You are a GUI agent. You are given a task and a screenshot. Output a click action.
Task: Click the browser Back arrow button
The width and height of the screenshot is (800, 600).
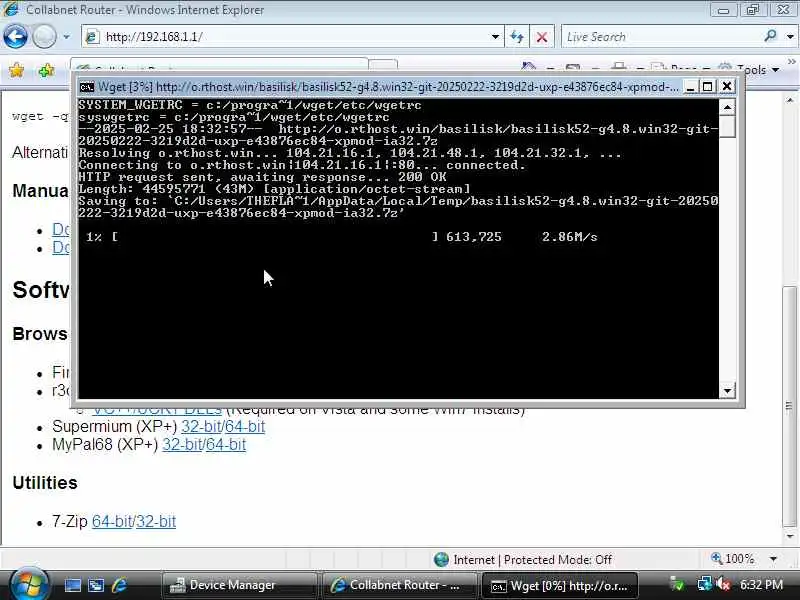15,37
